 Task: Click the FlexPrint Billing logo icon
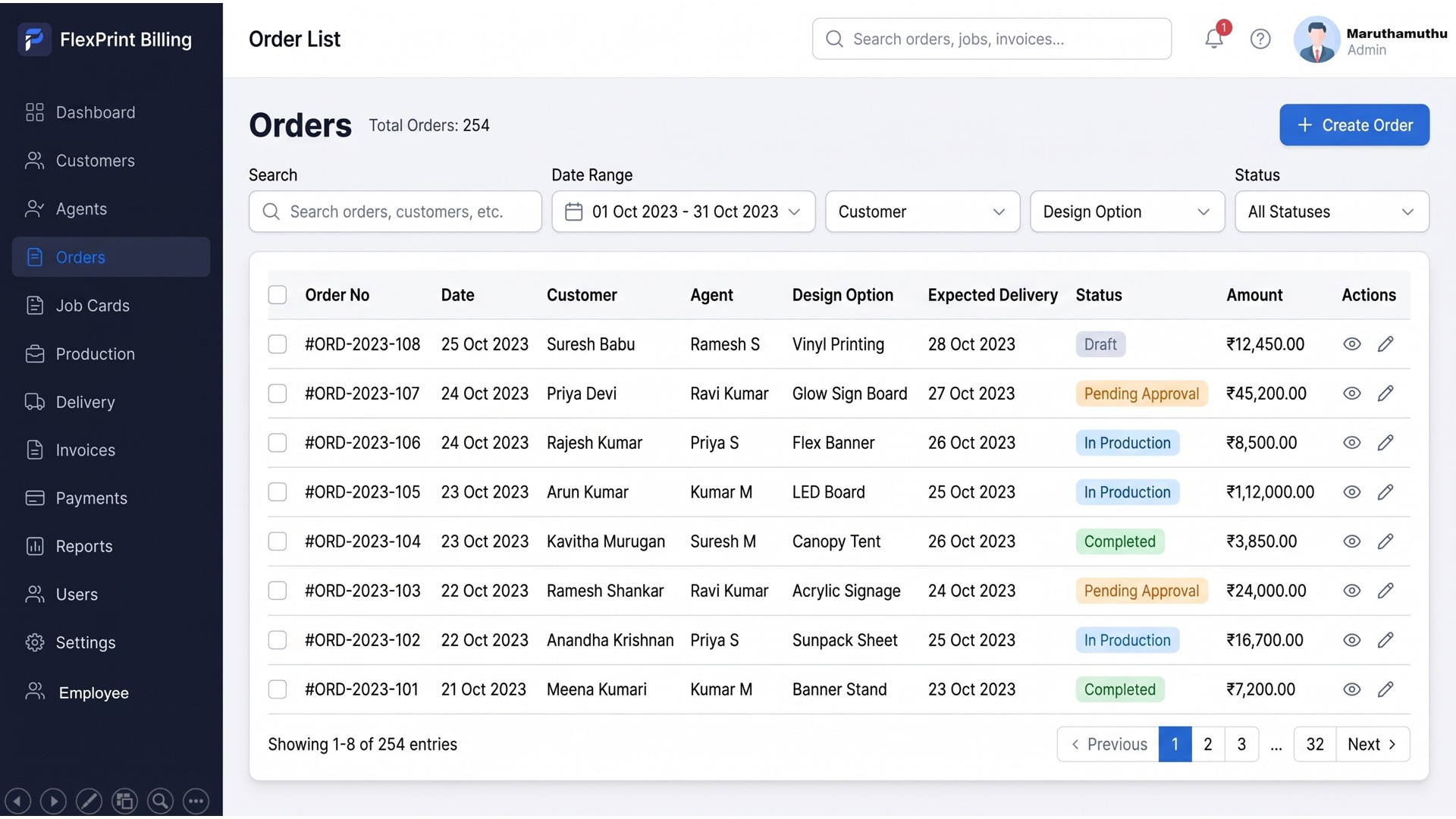pyautogui.click(x=34, y=39)
